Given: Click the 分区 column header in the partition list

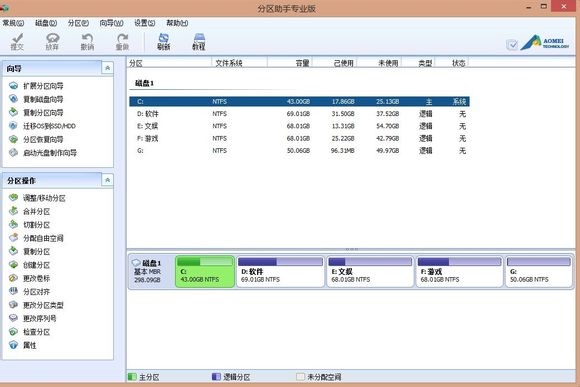Looking at the screenshot, I should [169, 63].
